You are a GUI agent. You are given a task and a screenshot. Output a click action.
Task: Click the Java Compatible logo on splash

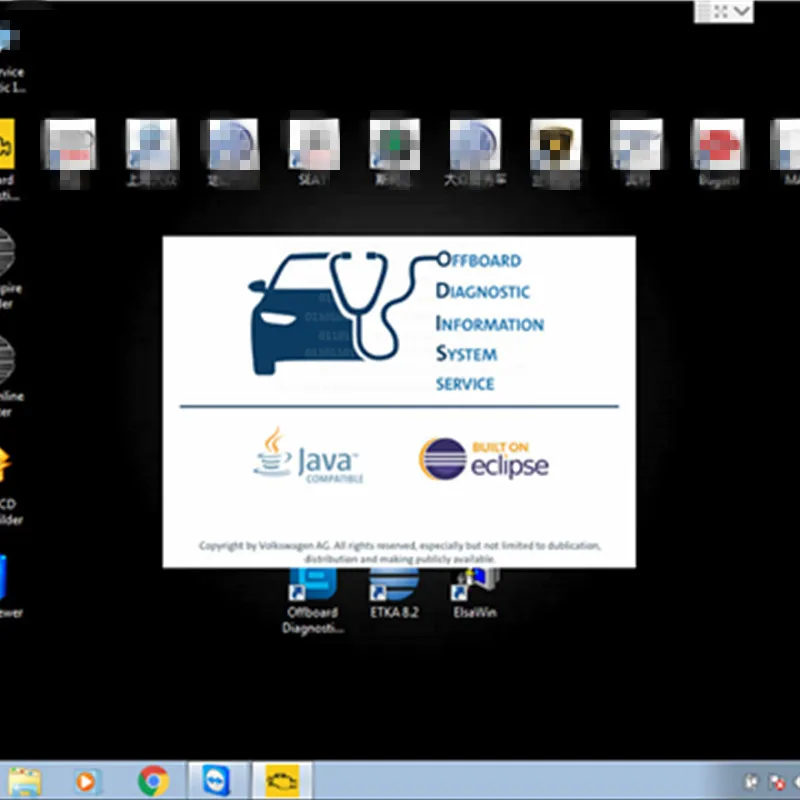coord(309,456)
